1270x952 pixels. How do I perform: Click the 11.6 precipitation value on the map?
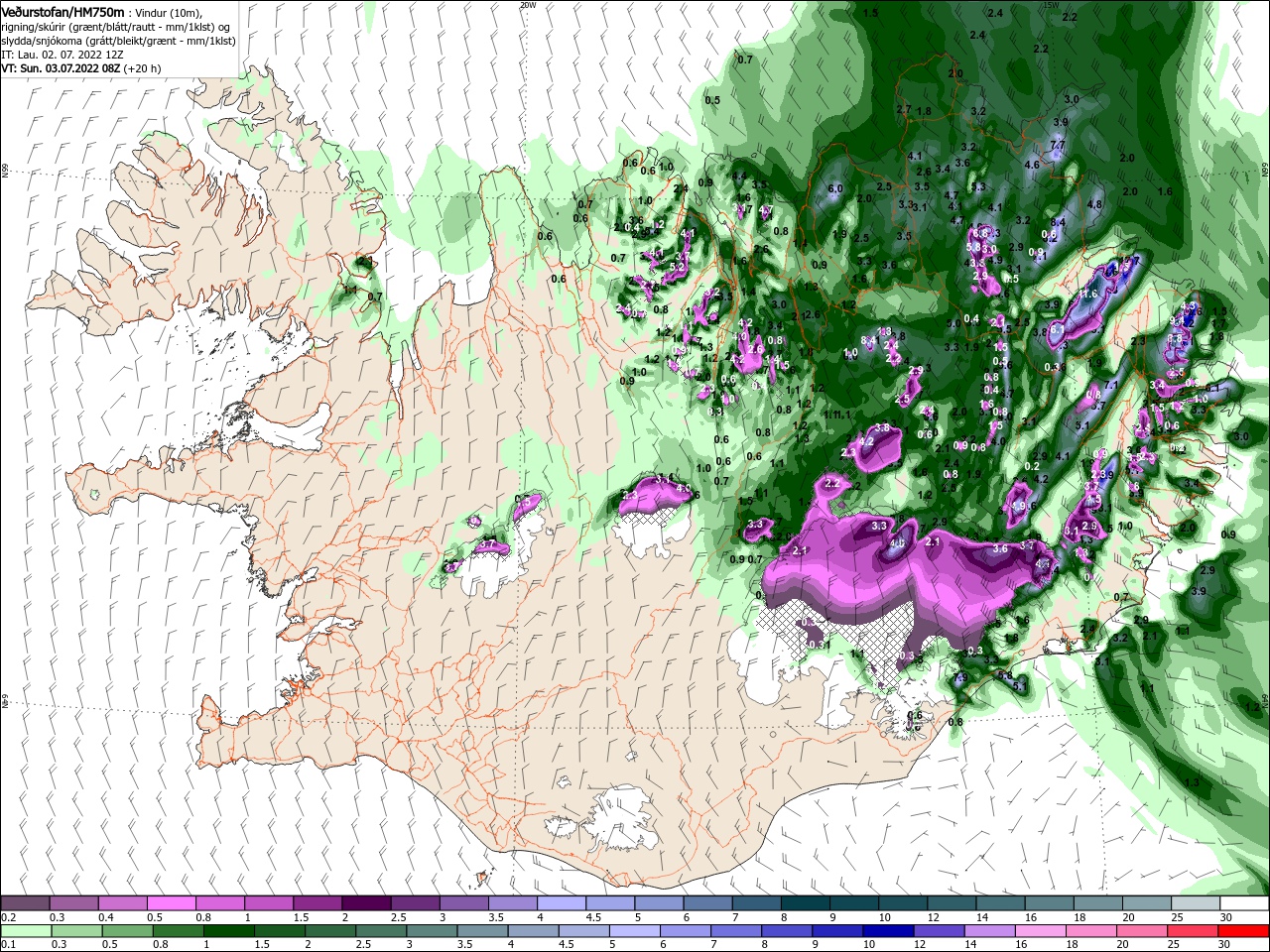1087,295
